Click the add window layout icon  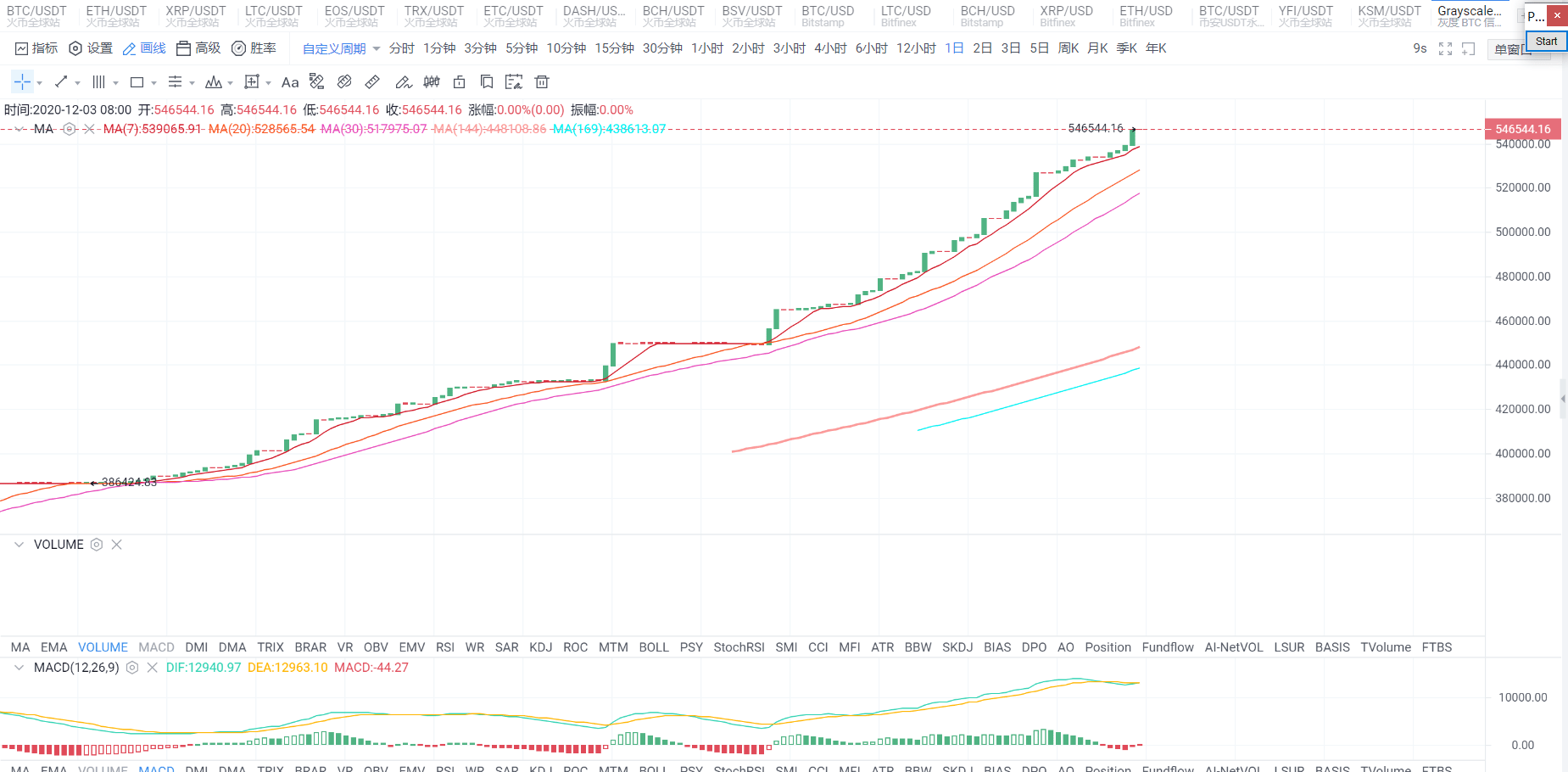coord(1468,49)
